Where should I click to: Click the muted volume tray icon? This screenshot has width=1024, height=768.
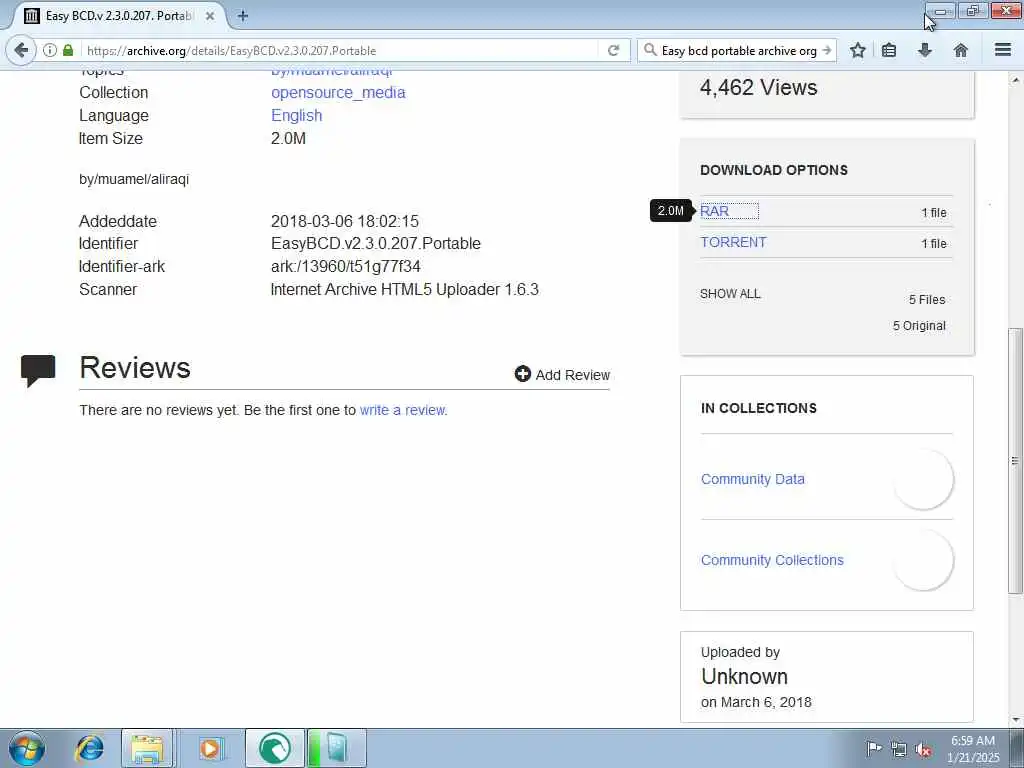pos(923,749)
